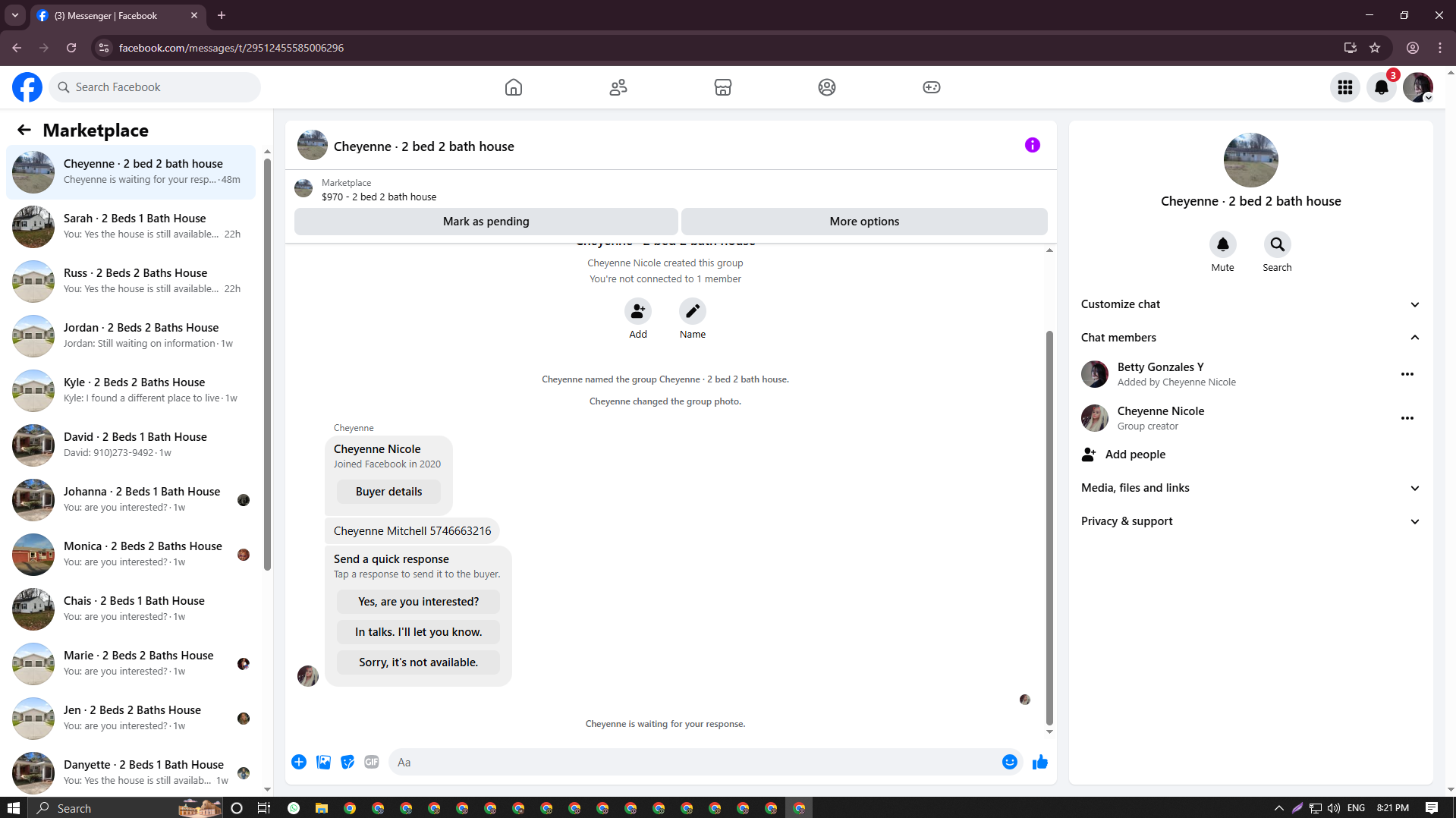
Task: Send quick response 'Sorry, it's not available.'
Action: click(x=419, y=662)
